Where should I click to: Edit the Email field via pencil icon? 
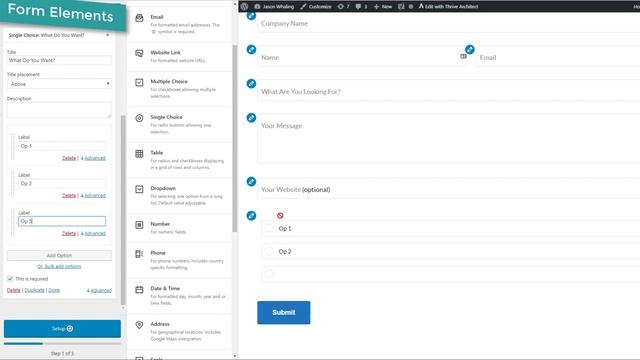click(x=470, y=49)
